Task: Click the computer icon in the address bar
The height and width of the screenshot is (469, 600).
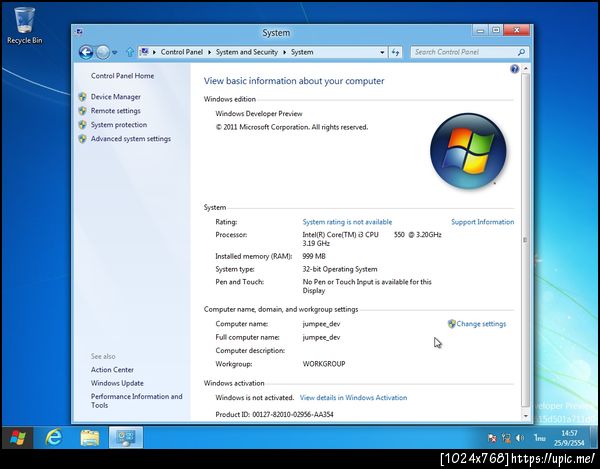Action: click(x=144, y=52)
